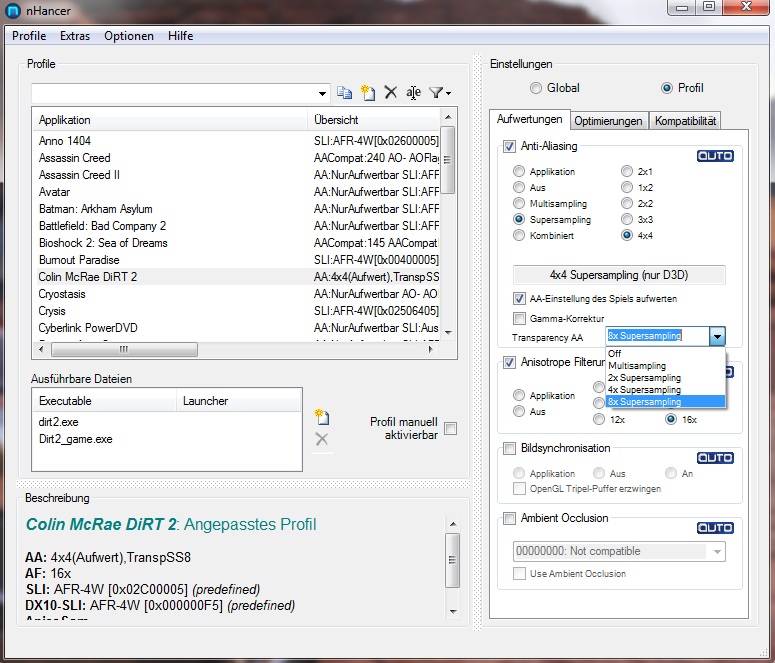The width and height of the screenshot is (775, 663).
Task: Switch to the Kompatibilität tab
Action: (685, 121)
